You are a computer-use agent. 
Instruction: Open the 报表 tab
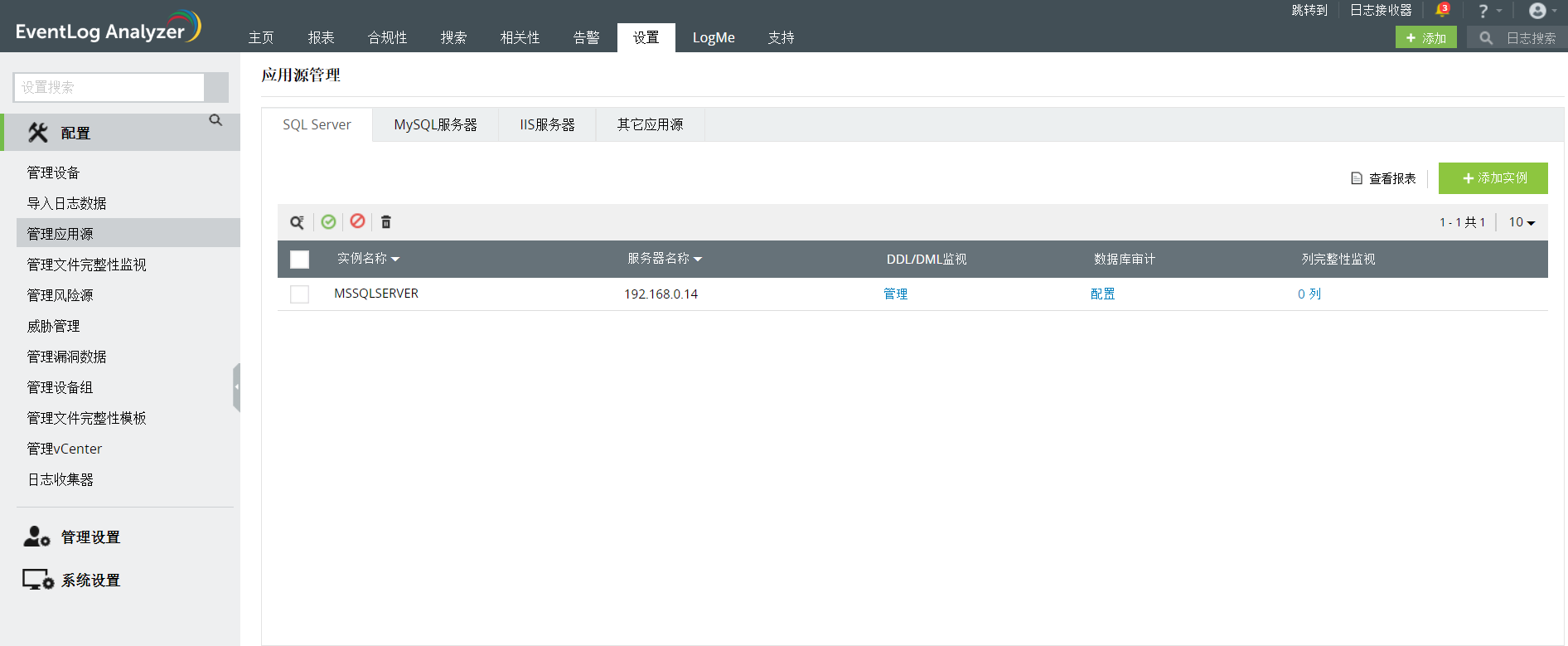(x=322, y=37)
